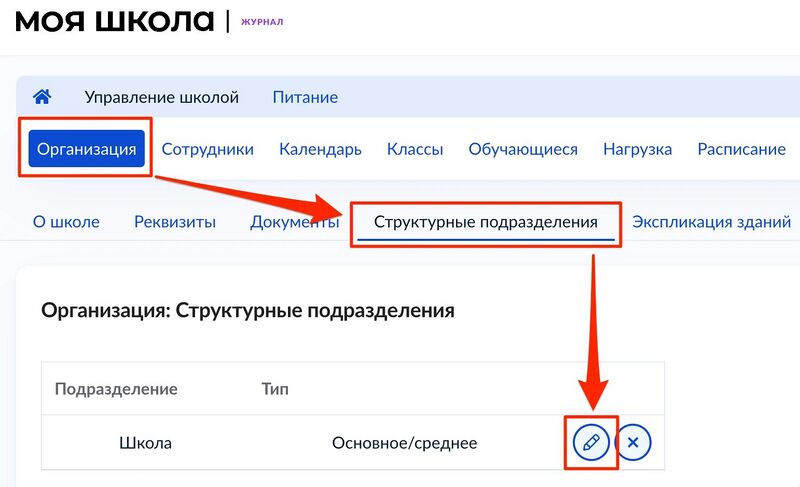Open Управление школой menu

click(x=162, y=97)
